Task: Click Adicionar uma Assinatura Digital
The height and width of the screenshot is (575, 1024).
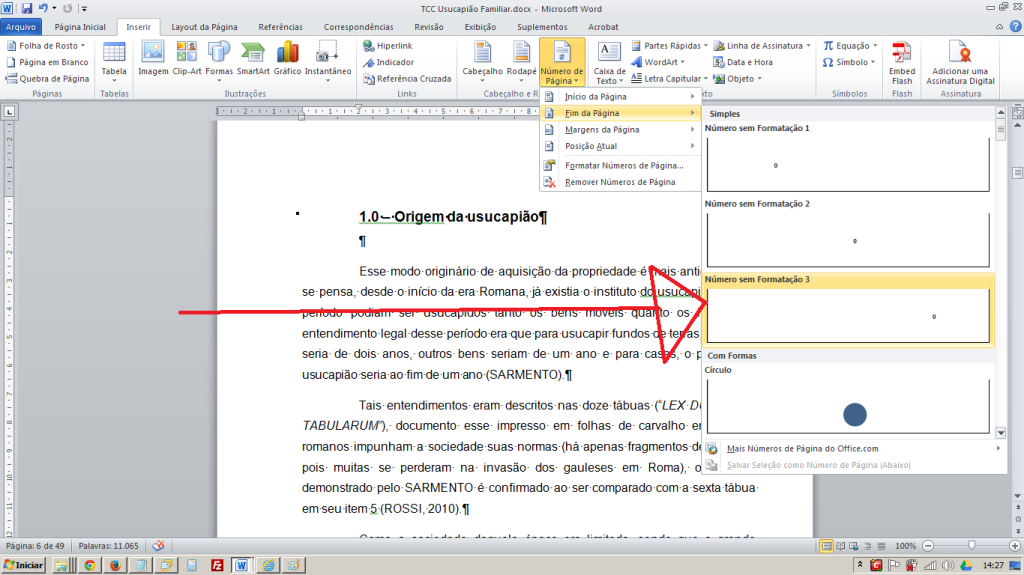Action: click(x=960, y=62)
